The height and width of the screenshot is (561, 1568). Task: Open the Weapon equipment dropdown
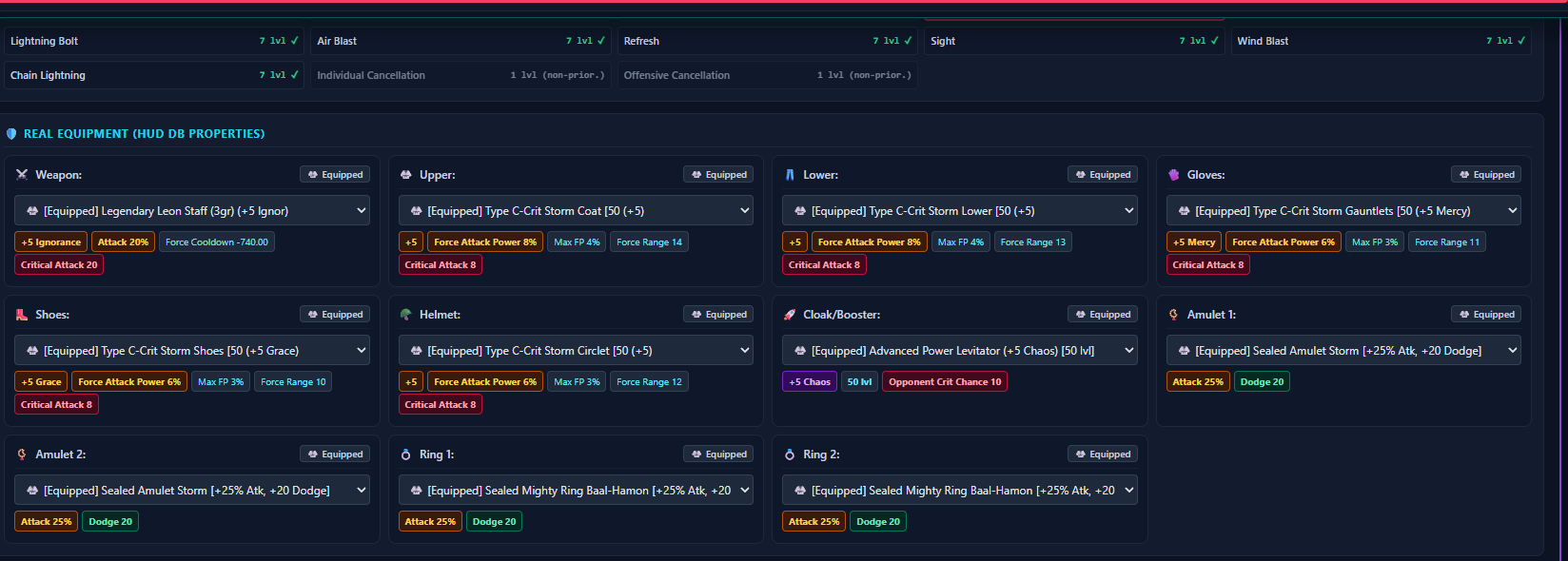coord(192,211)
